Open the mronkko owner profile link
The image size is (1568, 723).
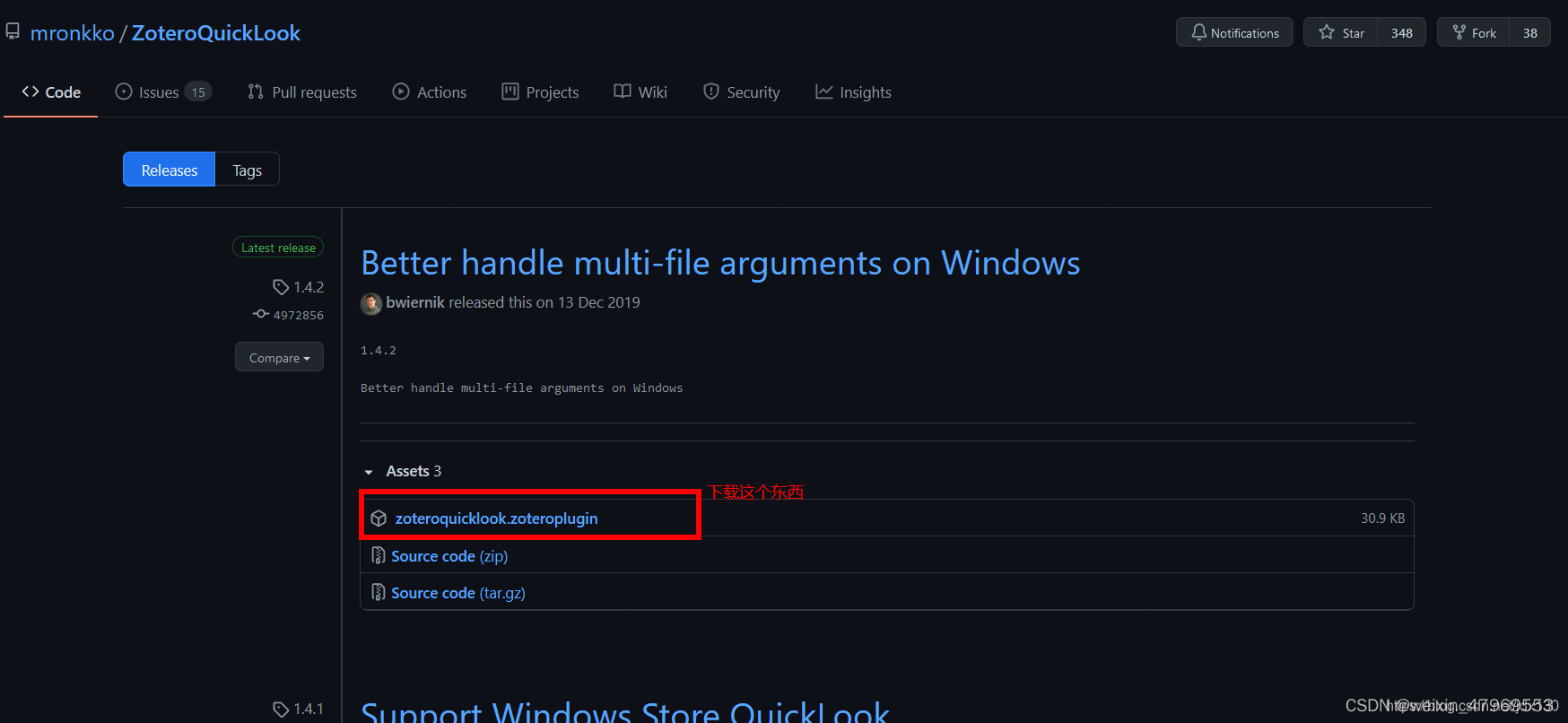click(73, 33)
